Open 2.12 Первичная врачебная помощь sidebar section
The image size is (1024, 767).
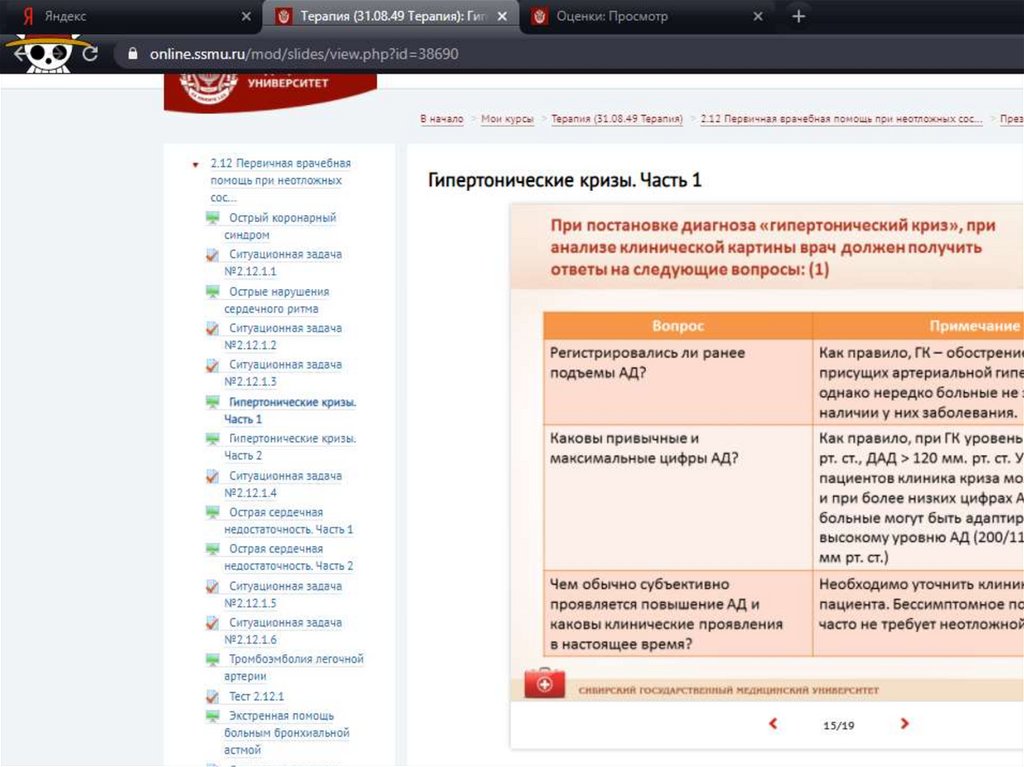(280, 180)
